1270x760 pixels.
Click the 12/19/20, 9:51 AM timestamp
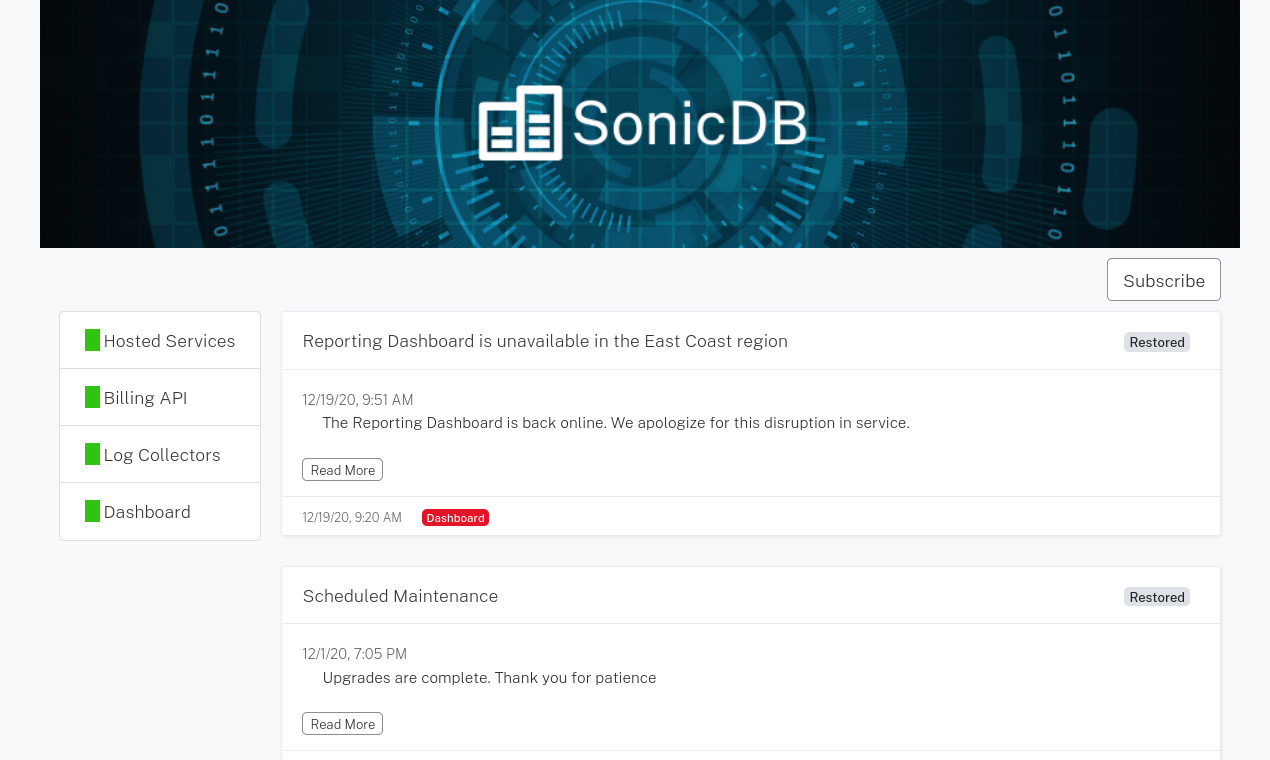click(358, 399)
